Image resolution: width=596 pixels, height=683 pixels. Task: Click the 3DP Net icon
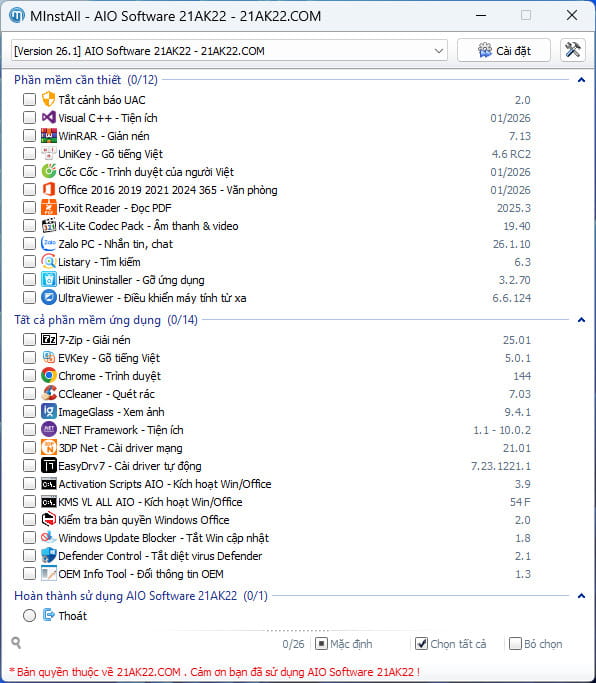[48, 447]
